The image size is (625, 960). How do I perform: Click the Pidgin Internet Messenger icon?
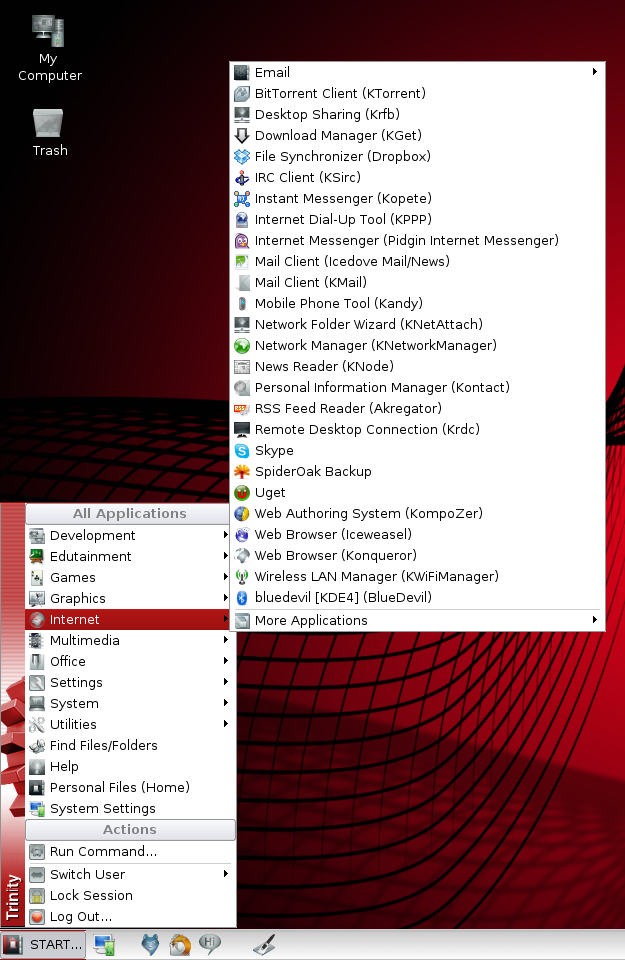(242, 241)
